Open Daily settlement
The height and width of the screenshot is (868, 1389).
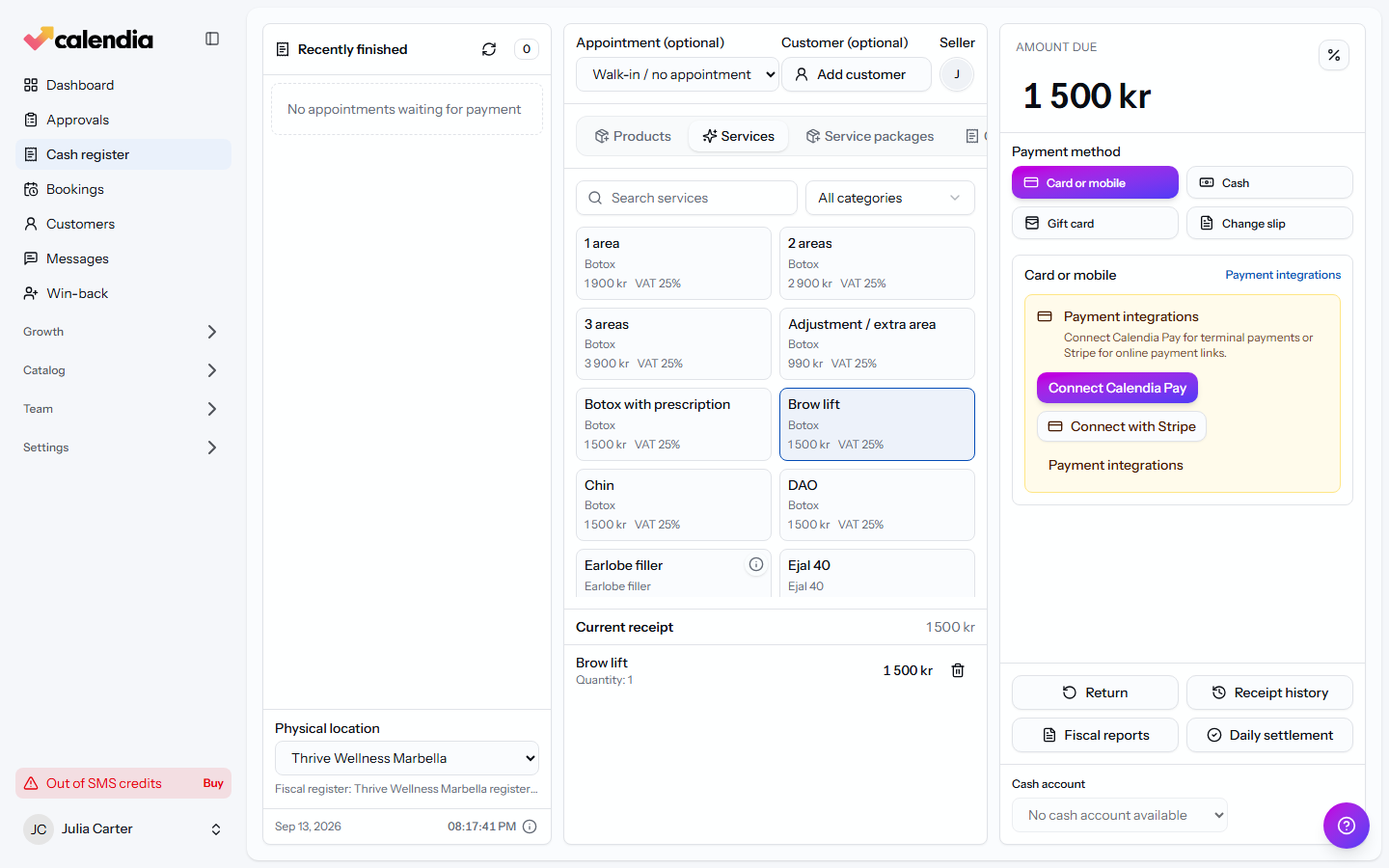point(1269,735)
